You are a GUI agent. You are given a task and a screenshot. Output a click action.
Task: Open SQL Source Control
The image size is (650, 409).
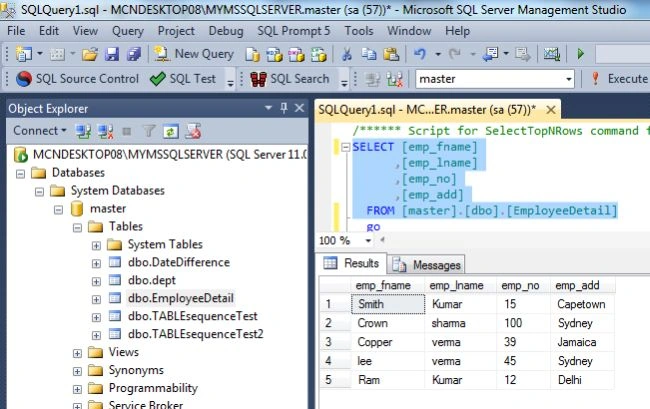77,79
